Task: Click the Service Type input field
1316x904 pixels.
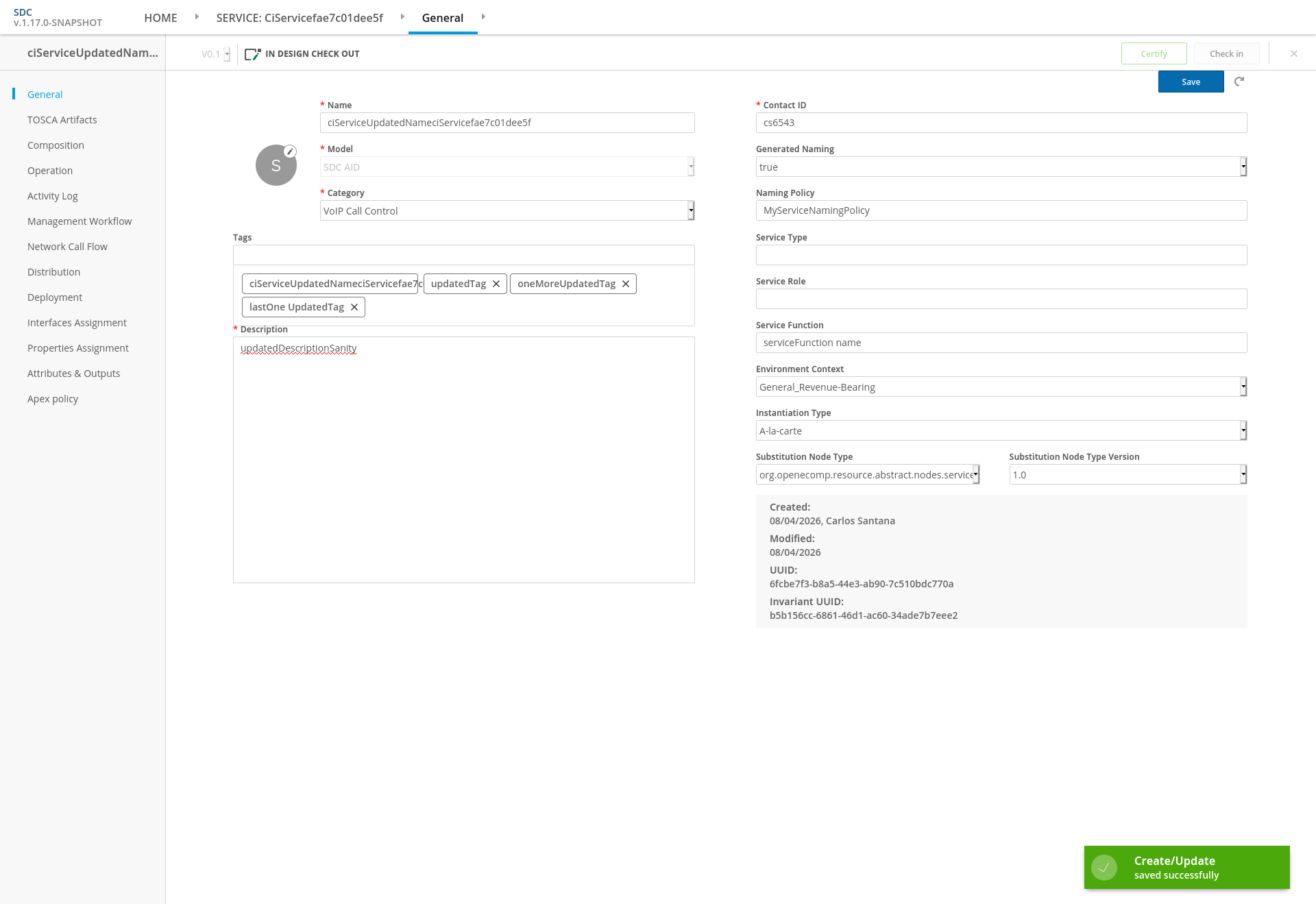Action: coord(1001,255)
